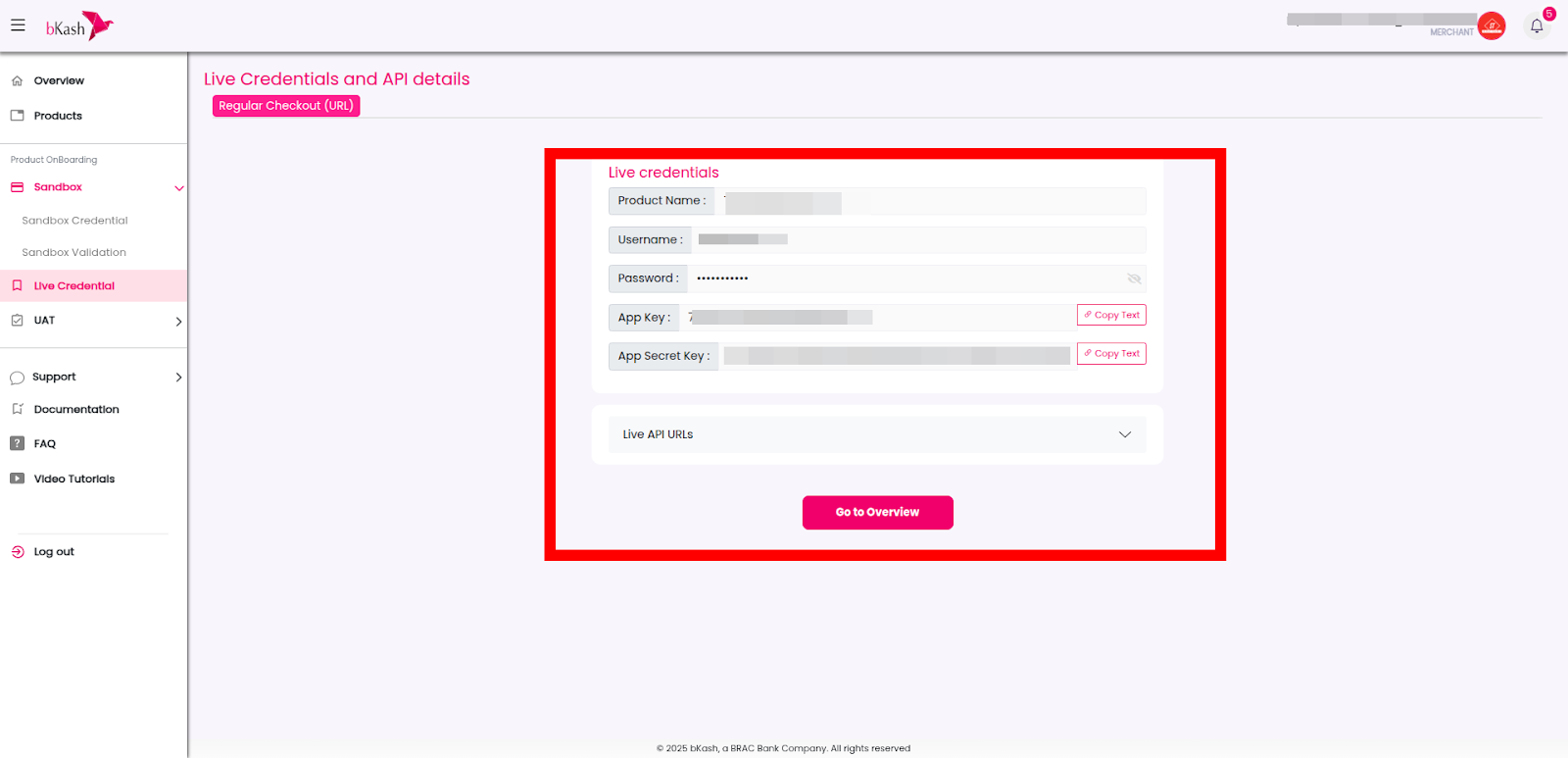
Task: Open the hamburger menu
Action: [x=18, y=25]
